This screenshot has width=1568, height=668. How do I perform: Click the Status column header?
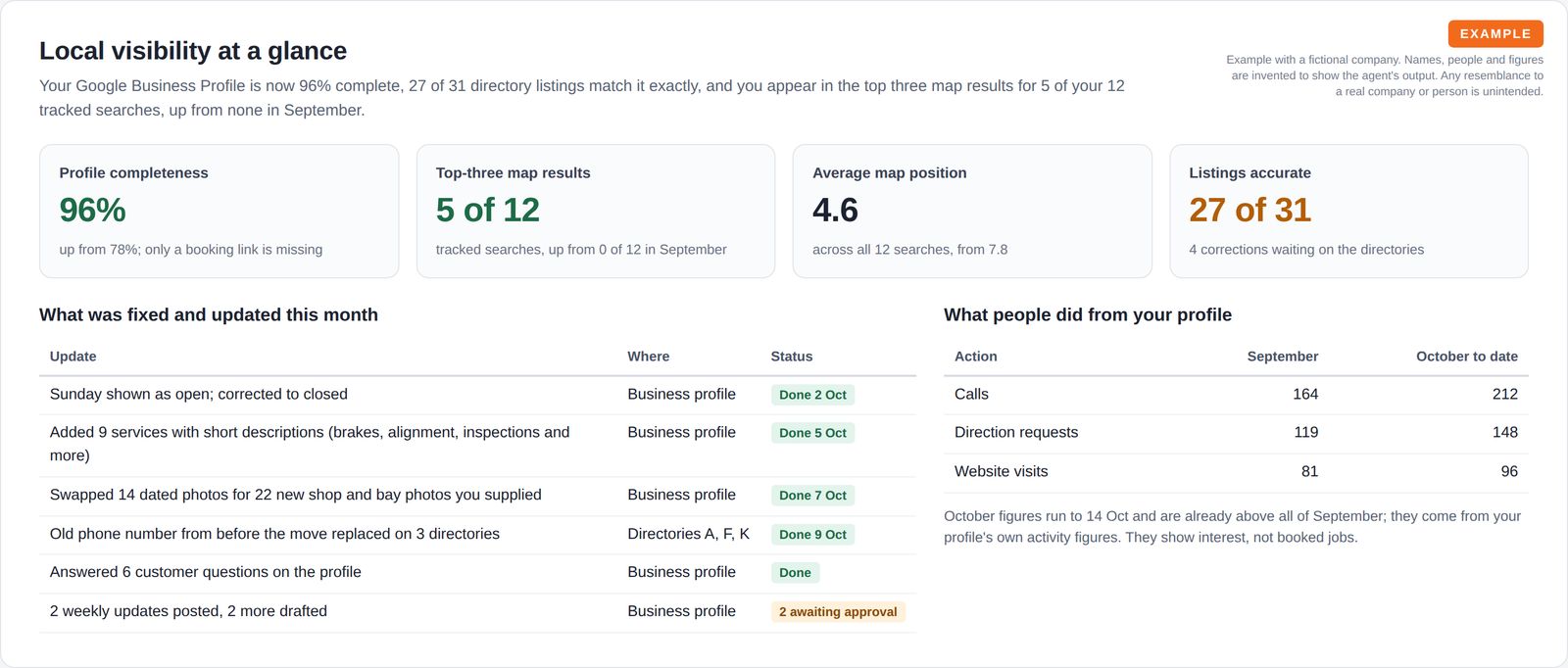pyautogui.click(x=792, y=357)
